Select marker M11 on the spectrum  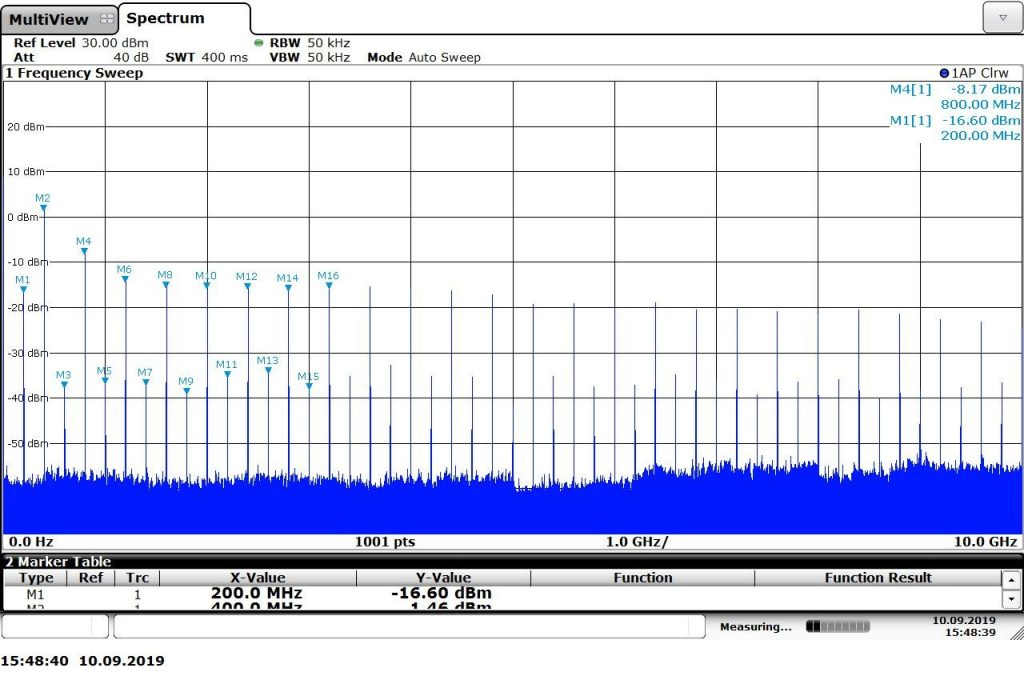pos(227,374)
